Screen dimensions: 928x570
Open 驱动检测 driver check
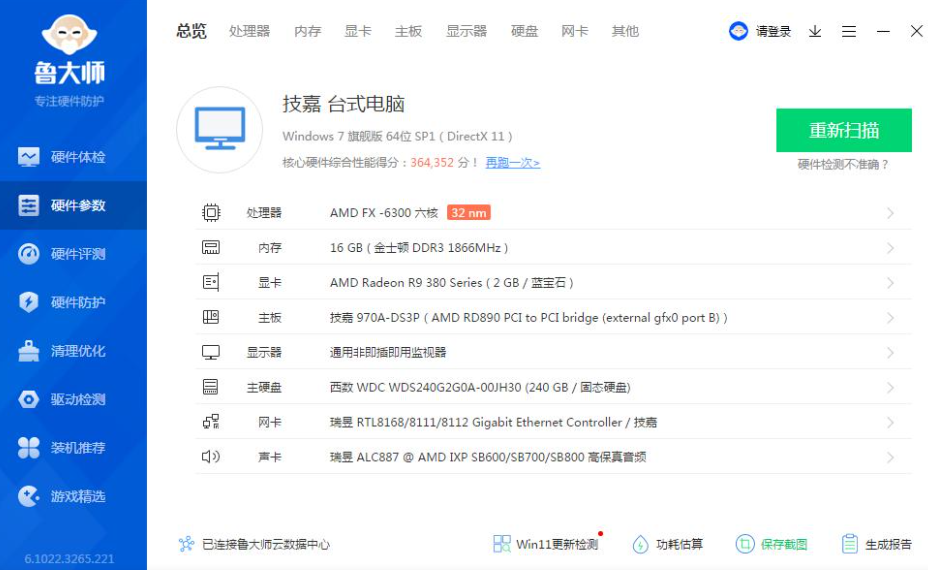[x=73, y=400]
